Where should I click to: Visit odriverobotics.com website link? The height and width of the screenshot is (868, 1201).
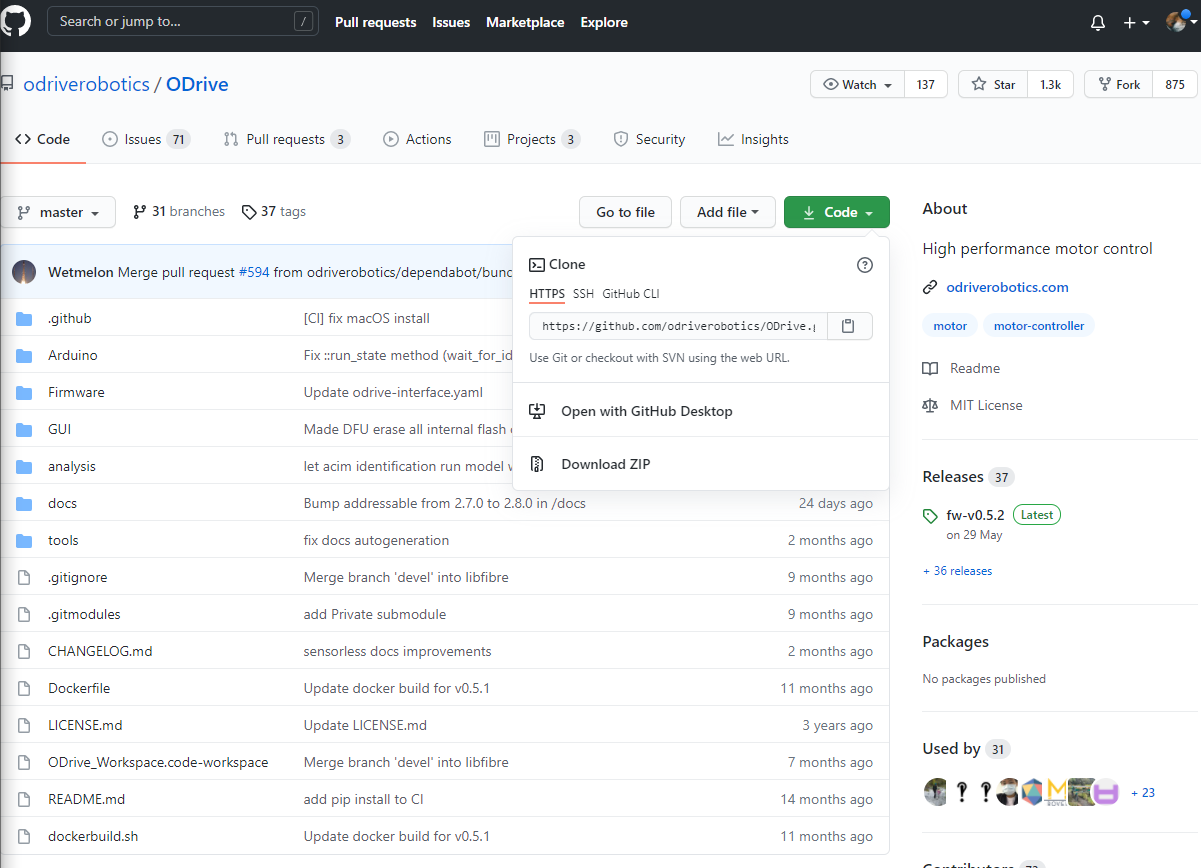pos(1007,287)
